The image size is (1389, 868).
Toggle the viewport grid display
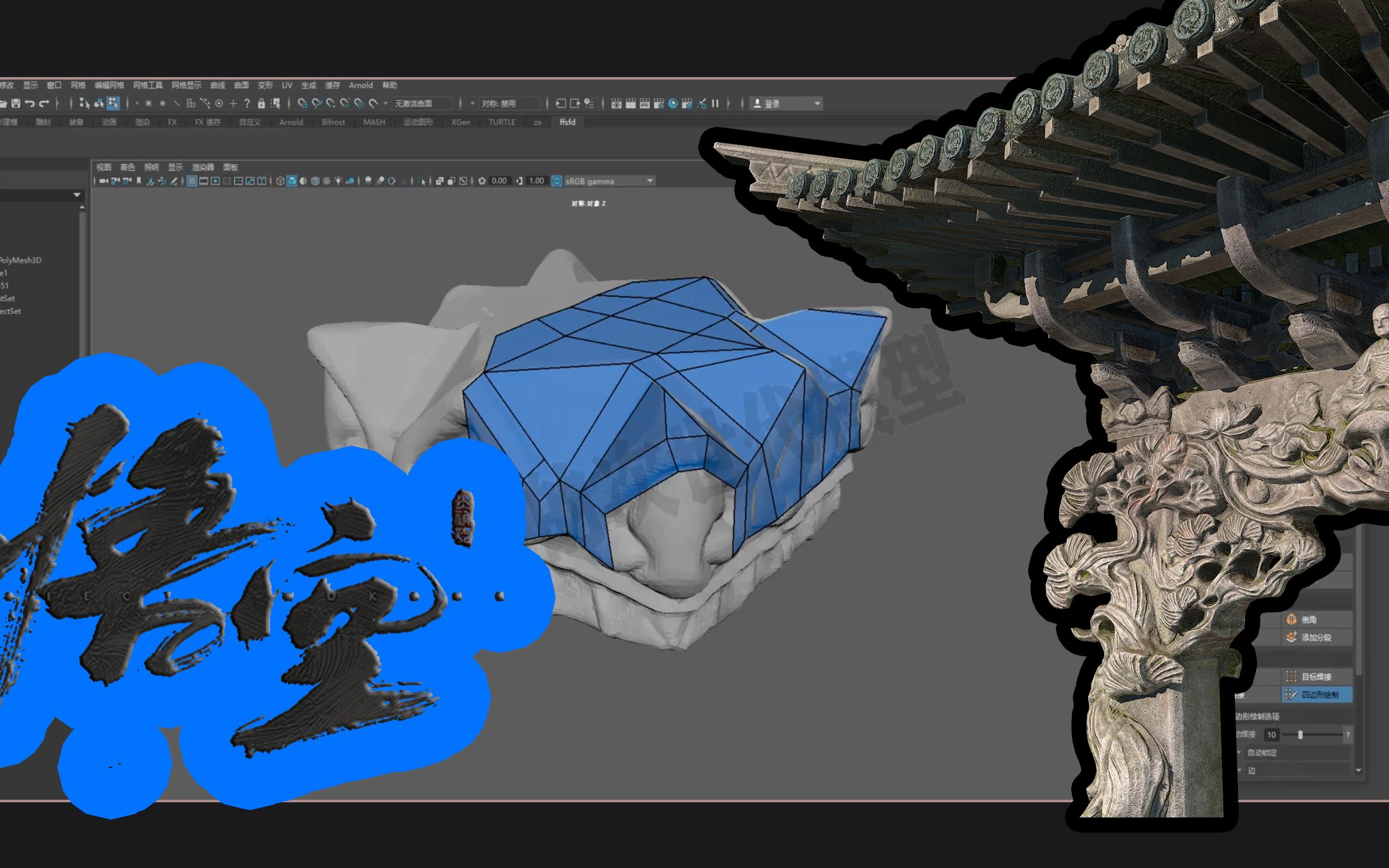click(192, 181)
